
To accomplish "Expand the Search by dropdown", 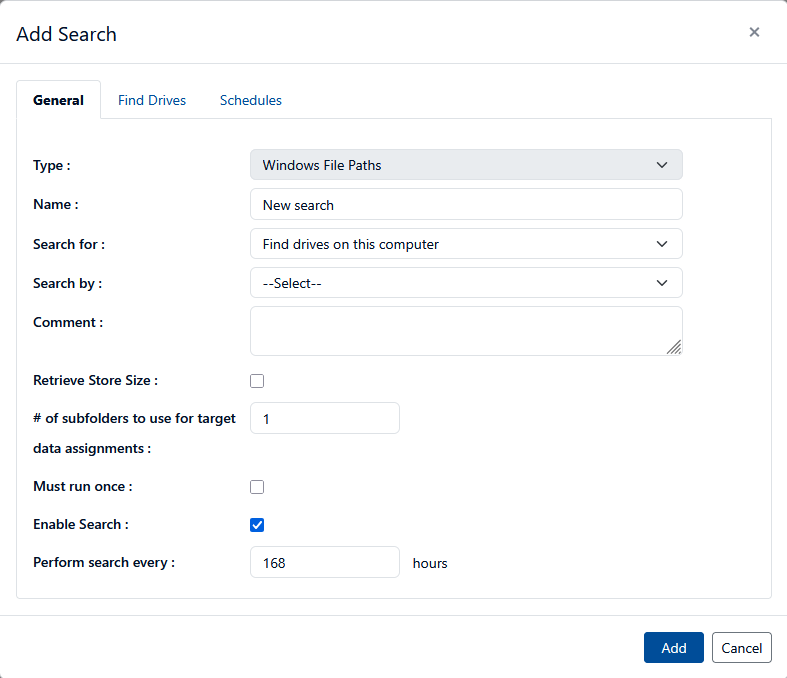I will (466, 283).
